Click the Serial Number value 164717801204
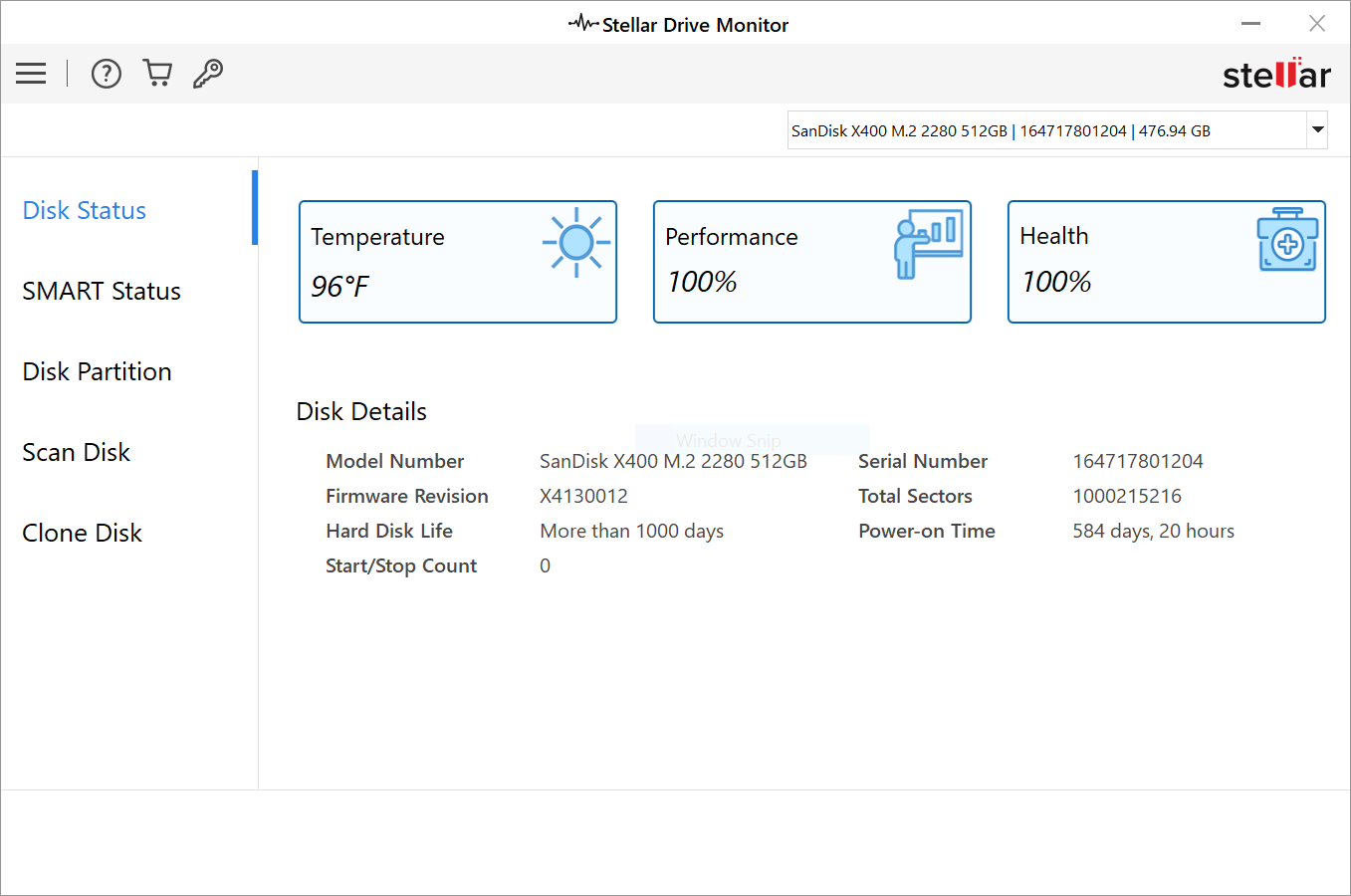The image size is (1351, 896). 1137,461
